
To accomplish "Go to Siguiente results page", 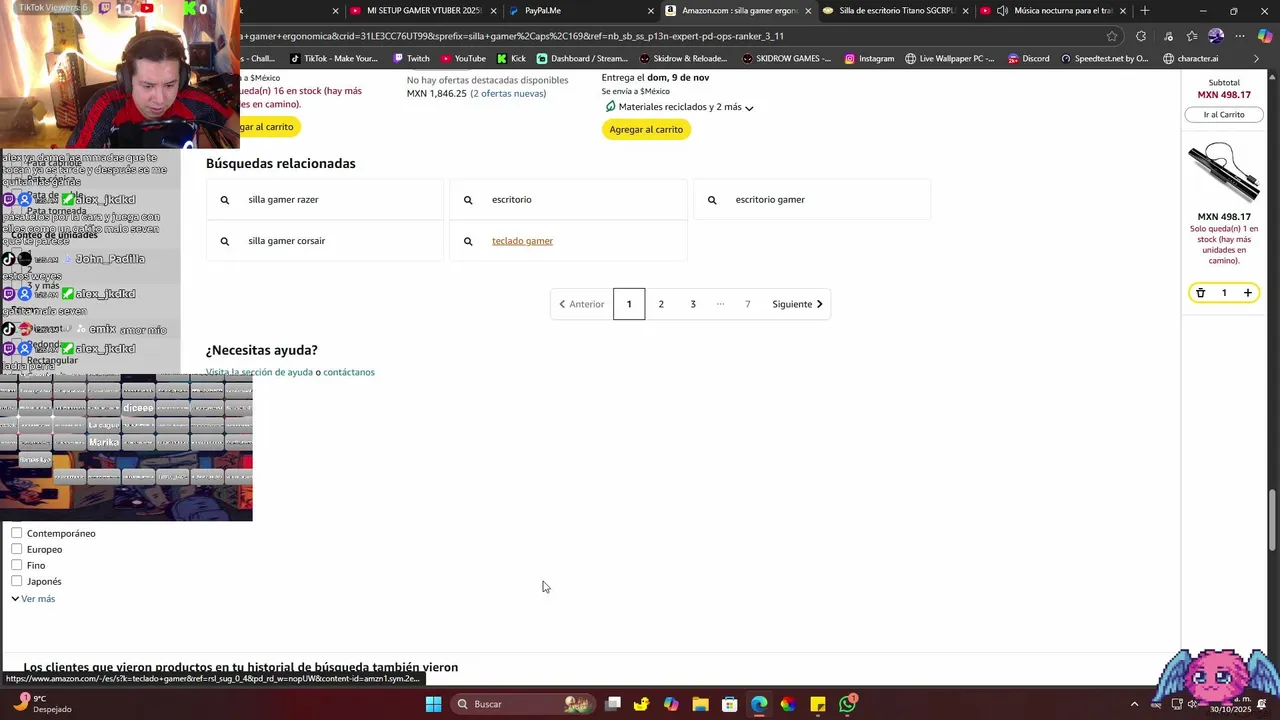I will (x=797, y=304).
